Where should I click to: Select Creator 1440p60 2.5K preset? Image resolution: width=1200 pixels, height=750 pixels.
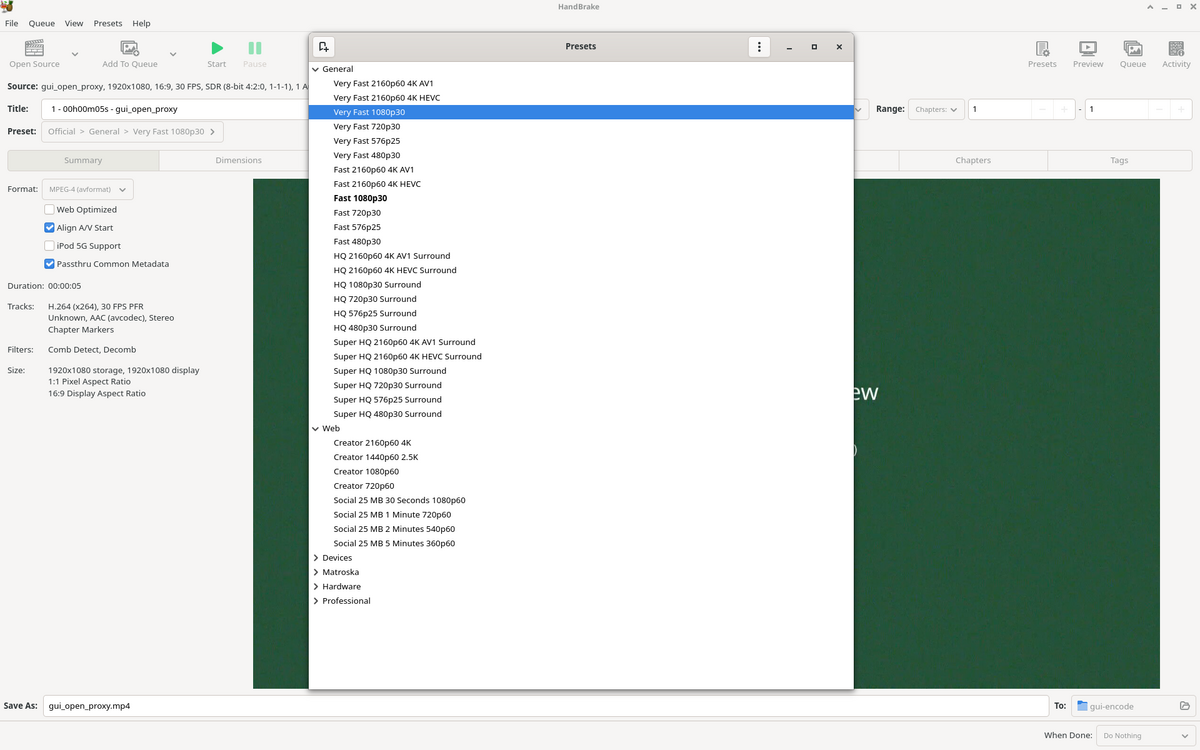pyautogui.click(x=376, y=457)
